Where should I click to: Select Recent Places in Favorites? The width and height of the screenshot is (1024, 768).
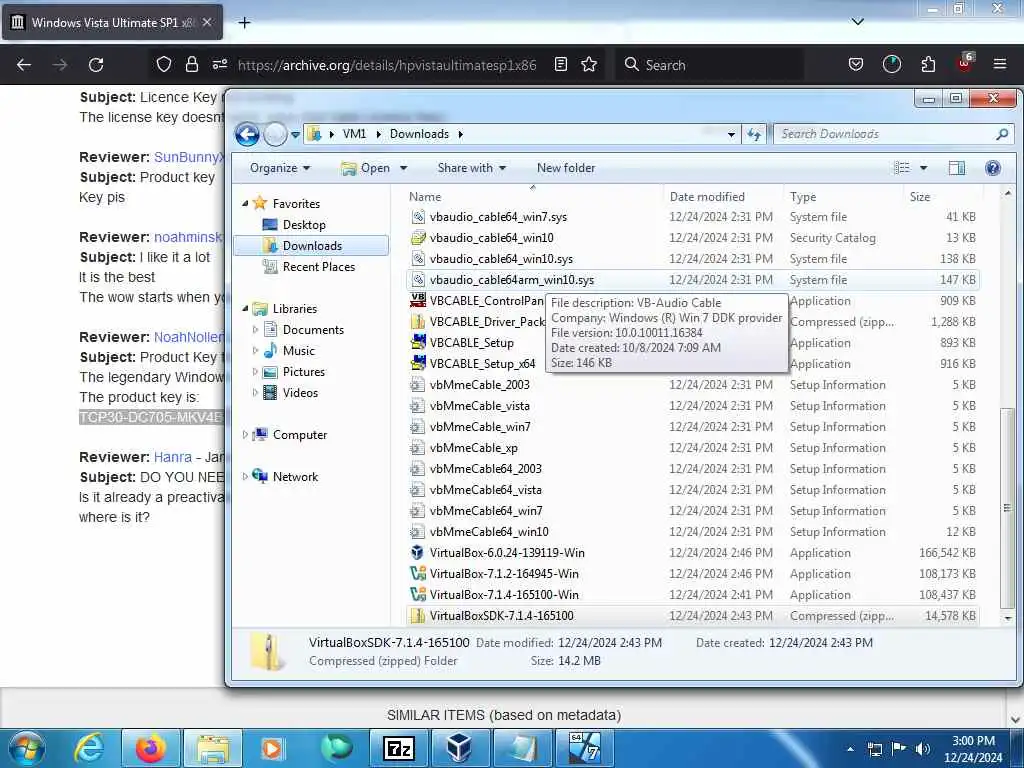click(319, 266)
